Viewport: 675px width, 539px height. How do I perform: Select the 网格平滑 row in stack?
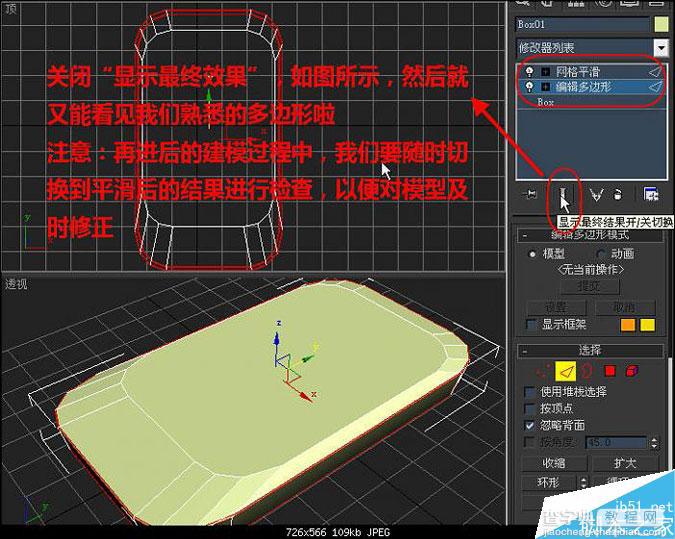coord(593,72)
